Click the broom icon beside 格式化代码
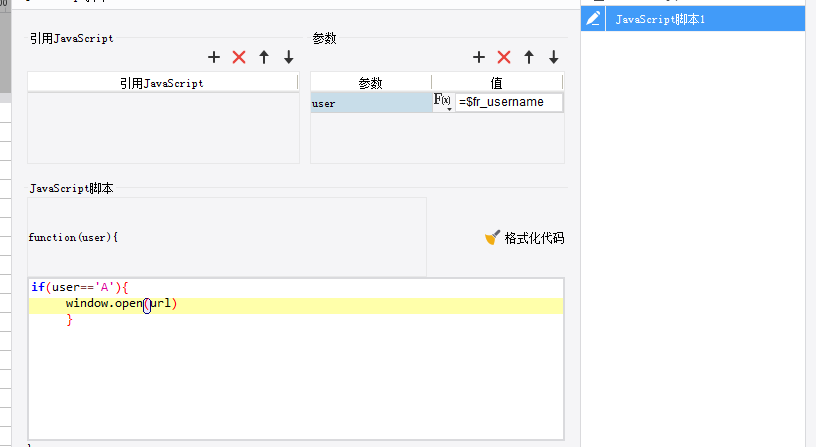The image size is (816, 447). click(x=492, y=238)
